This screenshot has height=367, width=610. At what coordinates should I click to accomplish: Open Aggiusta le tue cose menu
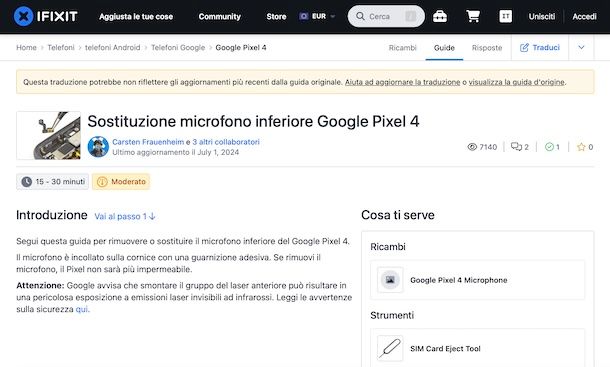(136, 17)
